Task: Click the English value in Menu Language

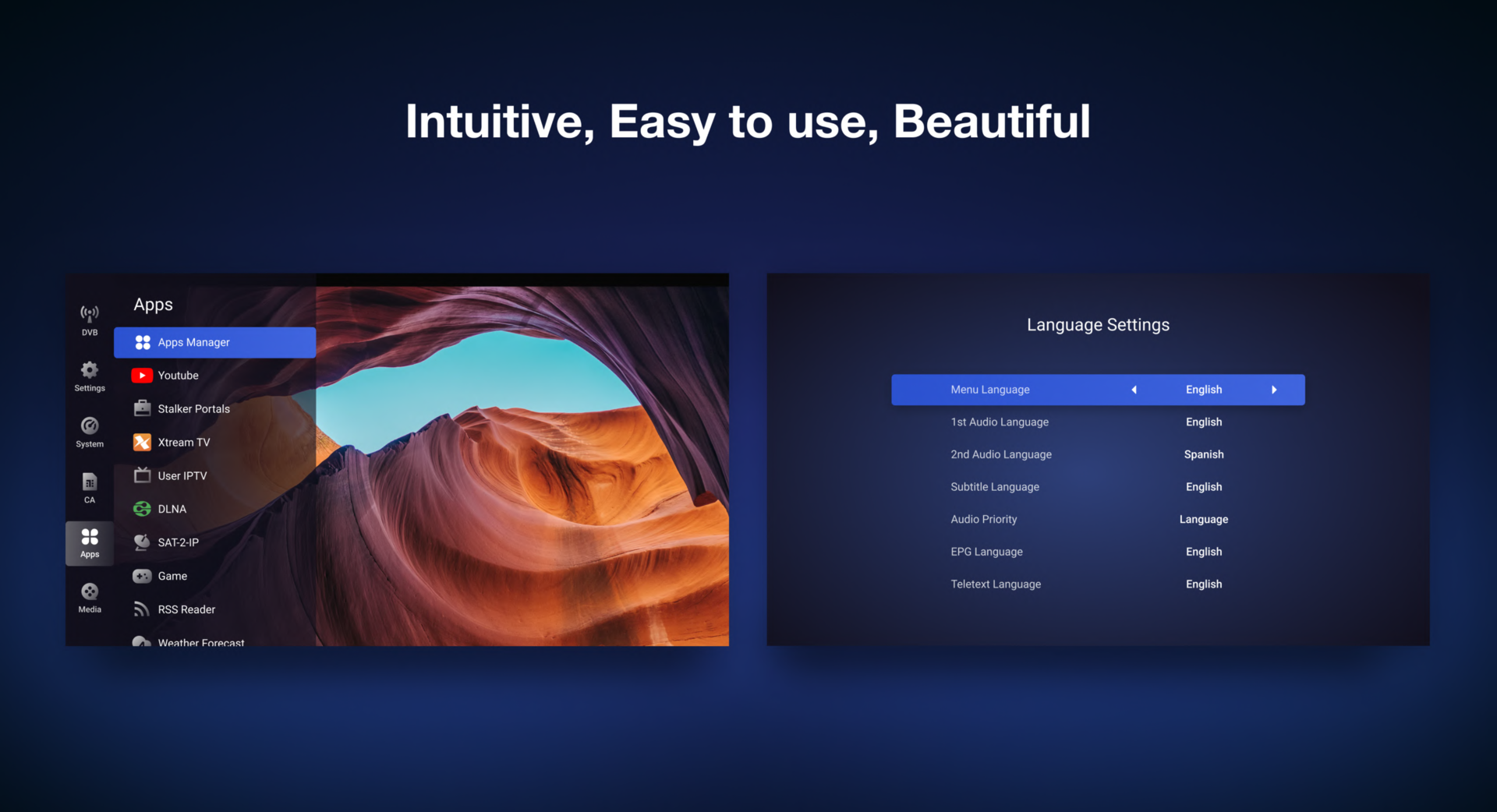Action: click(1204, 390)
